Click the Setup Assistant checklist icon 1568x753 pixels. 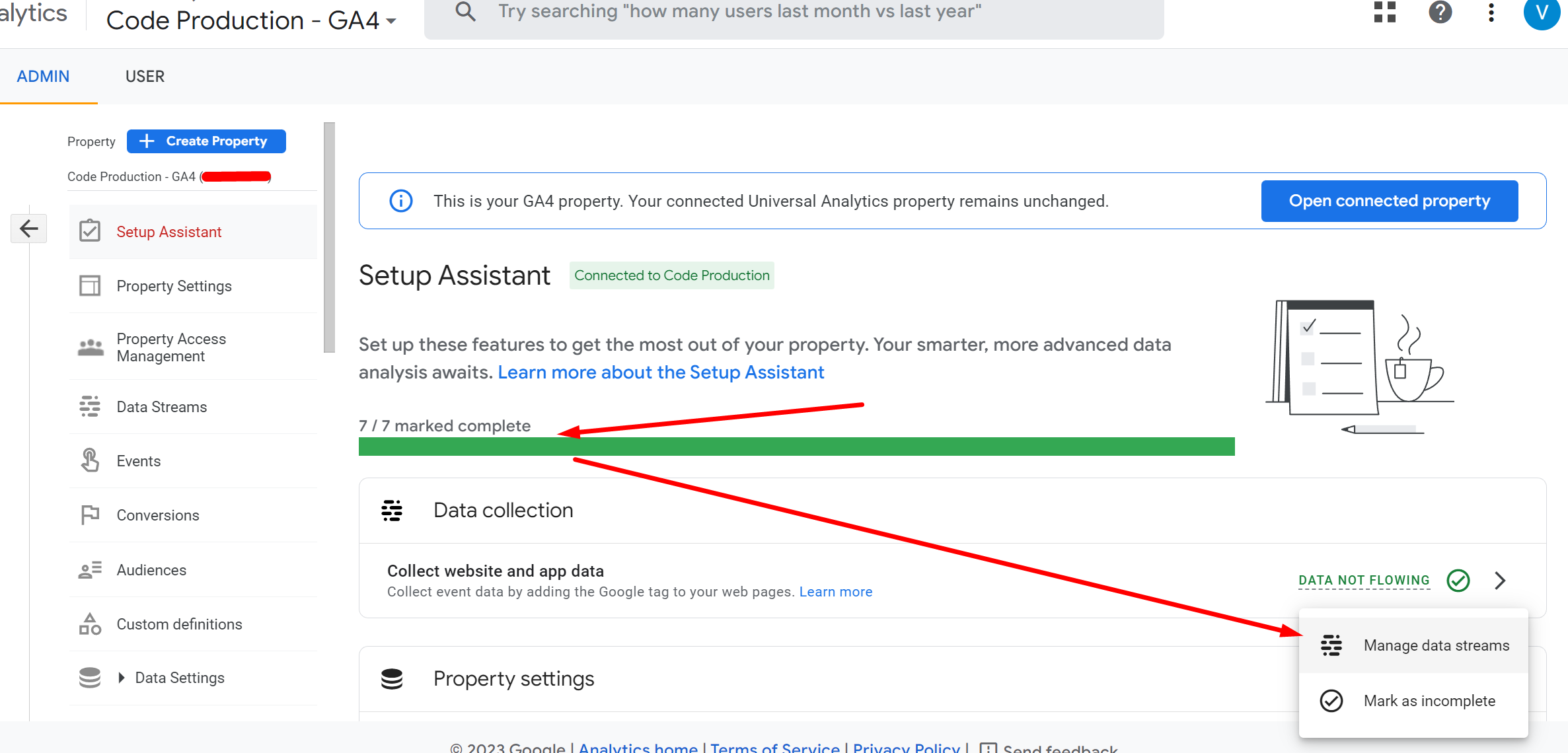point(90,231)
